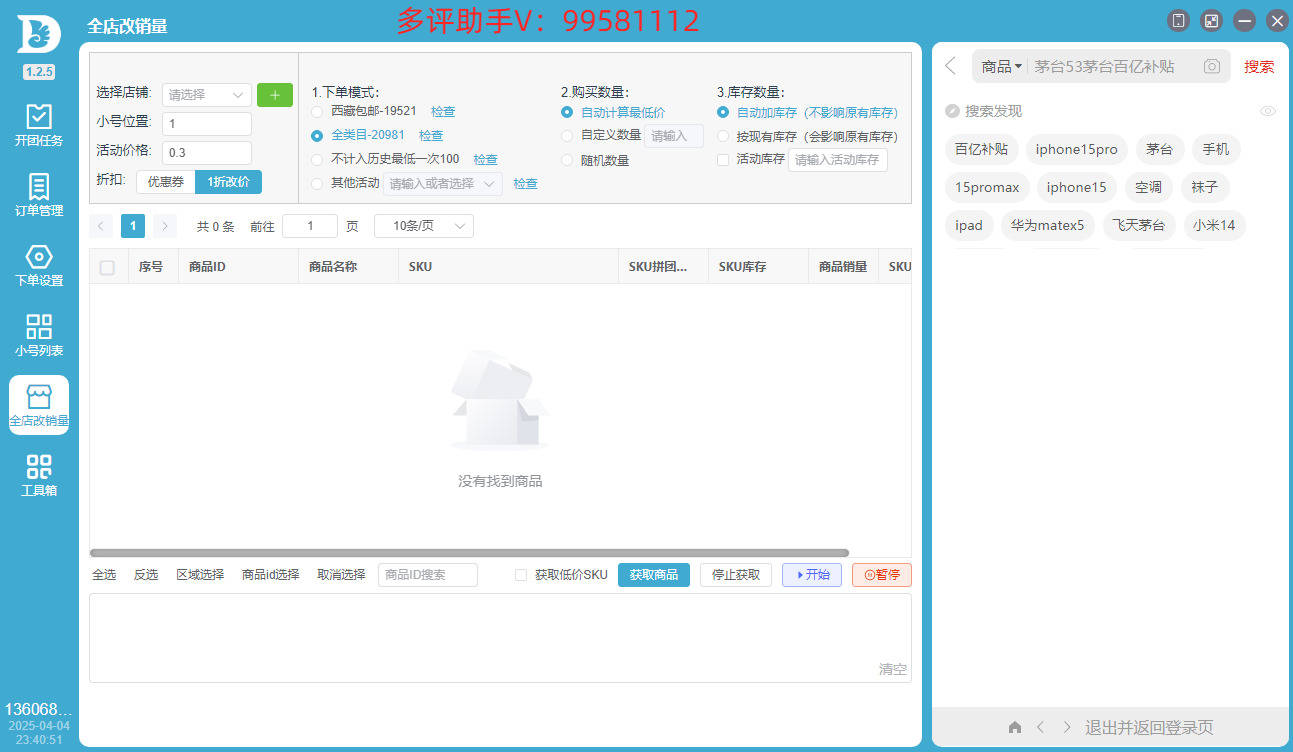Image resolution: width=1293 pixels, height=752 pixels.
Task: Click the 获取商品 button
Action: coord(653,575)
